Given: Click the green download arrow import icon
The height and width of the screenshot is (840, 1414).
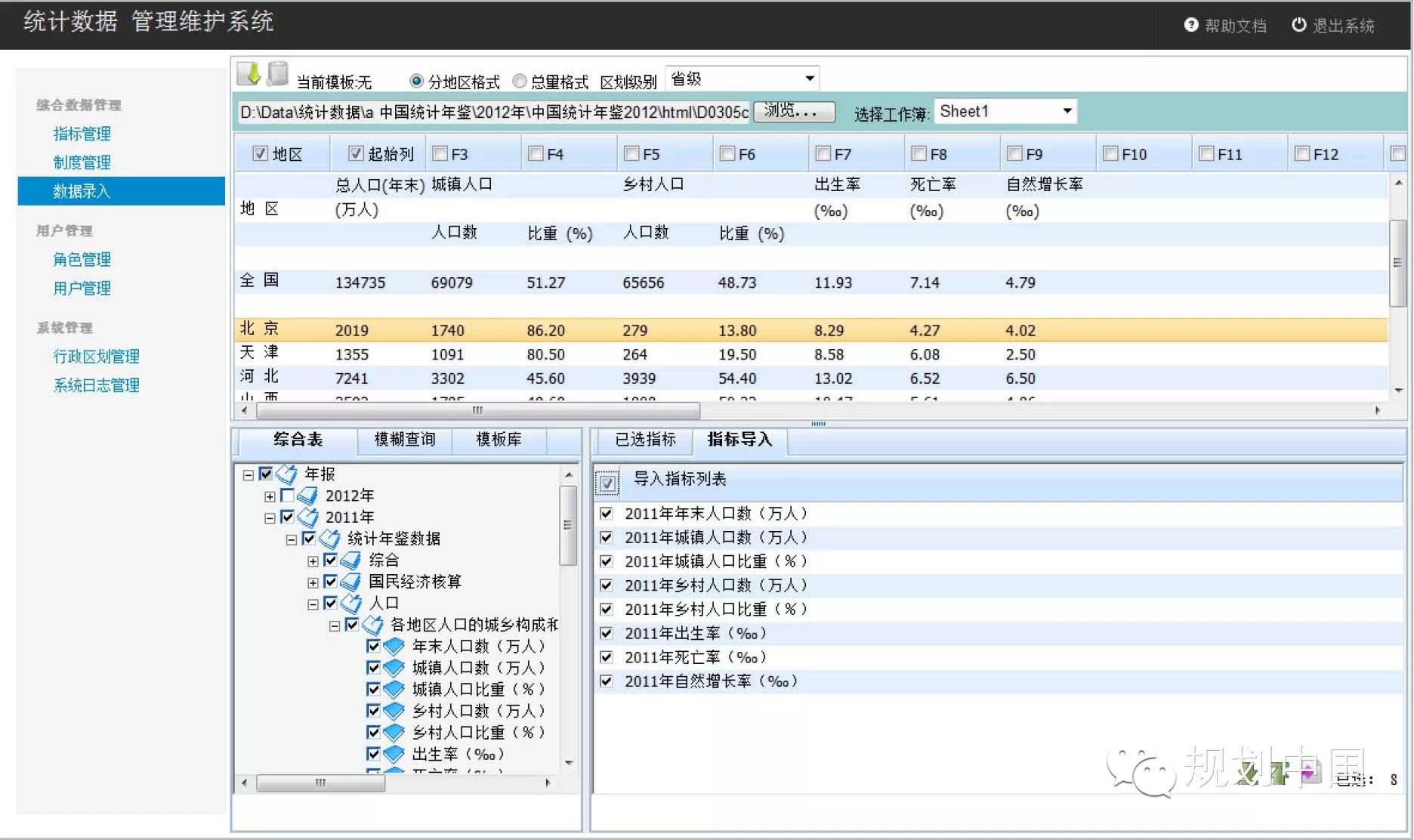Looking at the screenshot, I should pos(249,74).
